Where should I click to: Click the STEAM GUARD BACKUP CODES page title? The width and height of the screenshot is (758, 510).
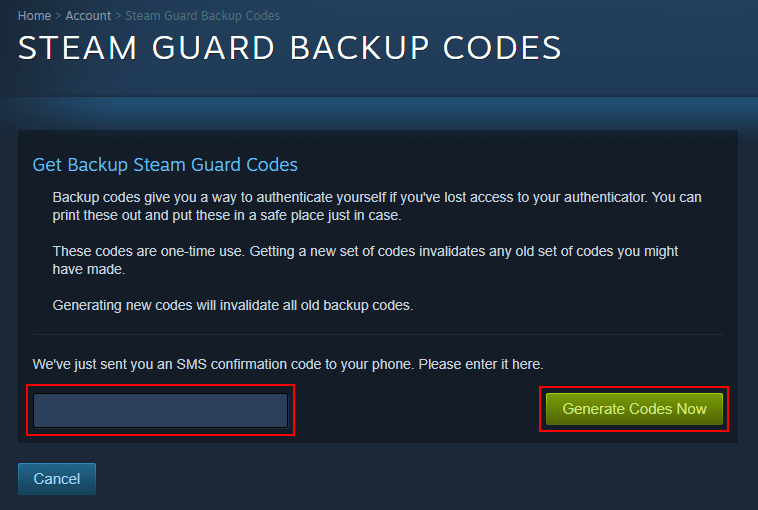pos(290,48)
